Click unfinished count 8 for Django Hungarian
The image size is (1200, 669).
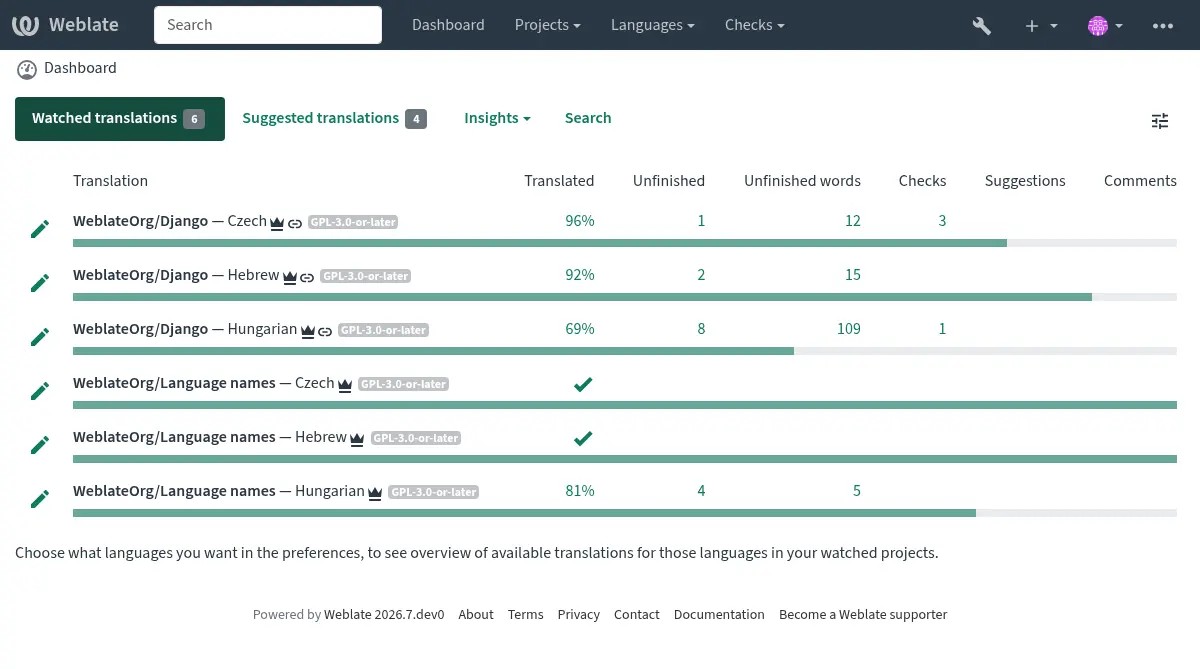pyautogui.click(x=701, y=329)
